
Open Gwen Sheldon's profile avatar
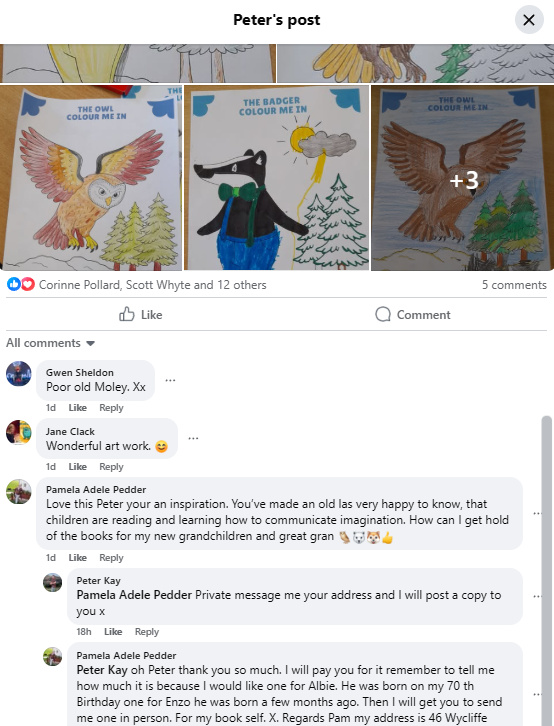click(x=19, y=374)
